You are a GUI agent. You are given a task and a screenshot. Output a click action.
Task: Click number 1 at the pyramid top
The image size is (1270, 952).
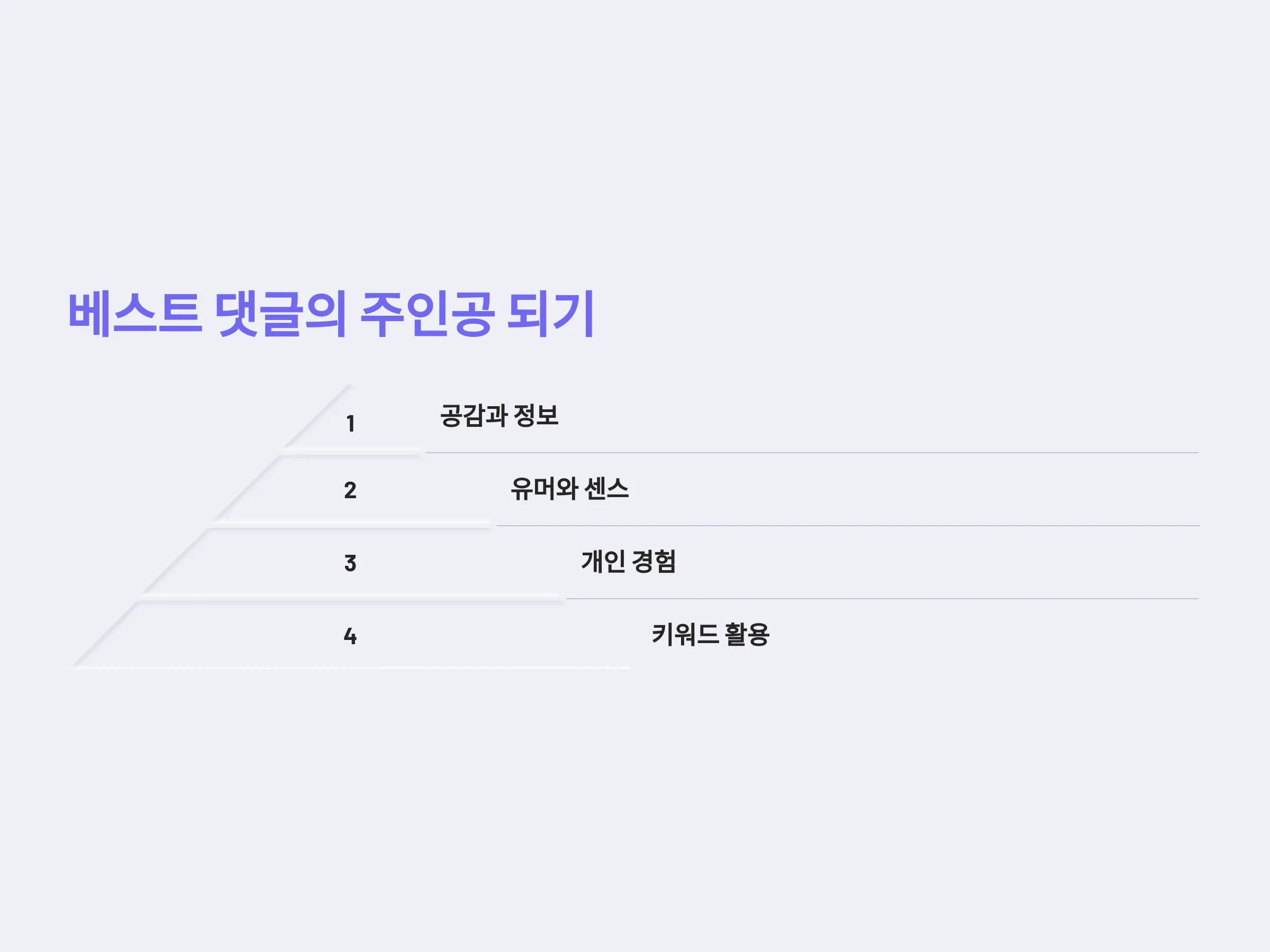pos(351,424)
